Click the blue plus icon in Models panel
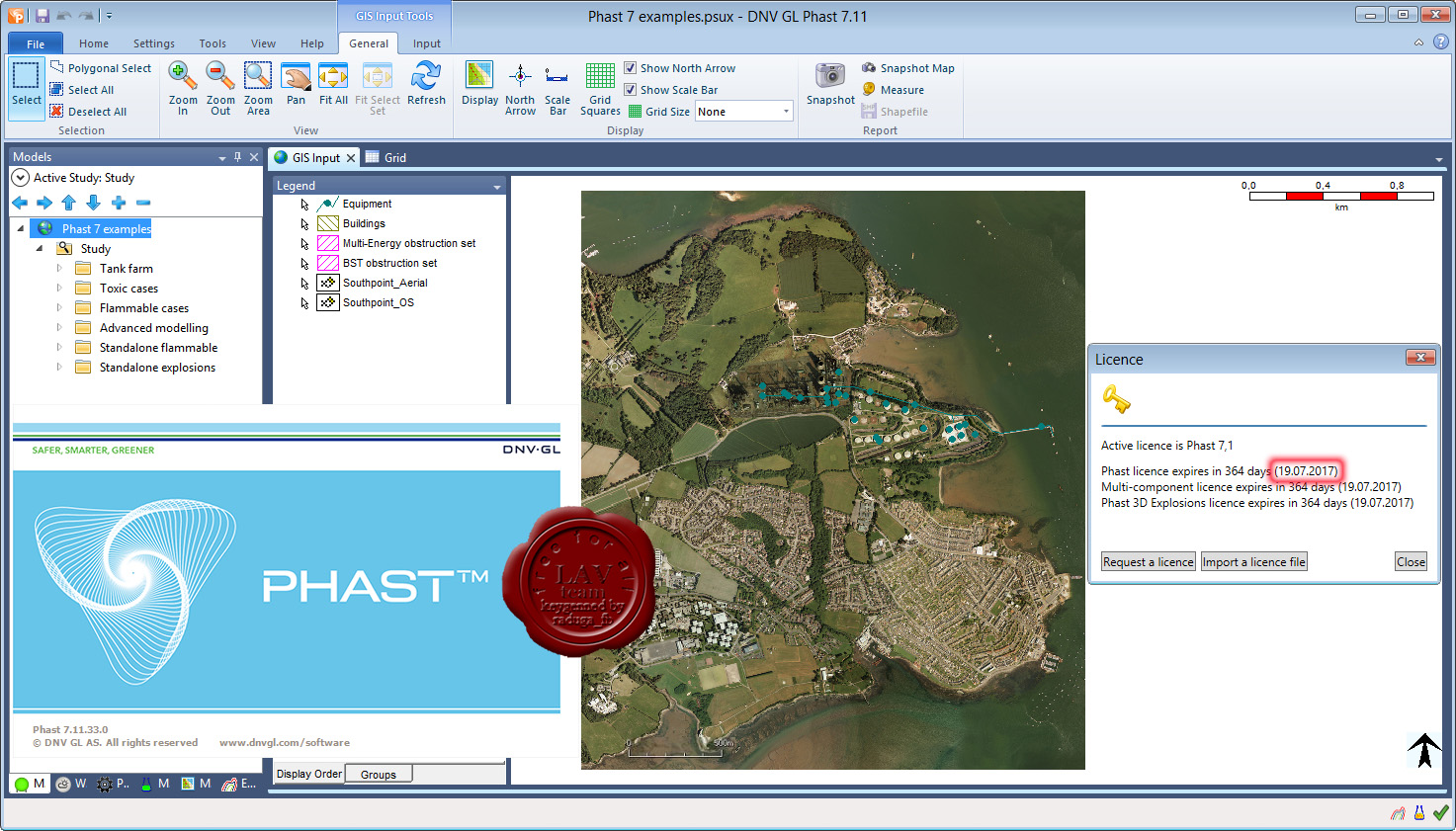The height and width of the screenshot is (831, 1456). coord(119,203)
